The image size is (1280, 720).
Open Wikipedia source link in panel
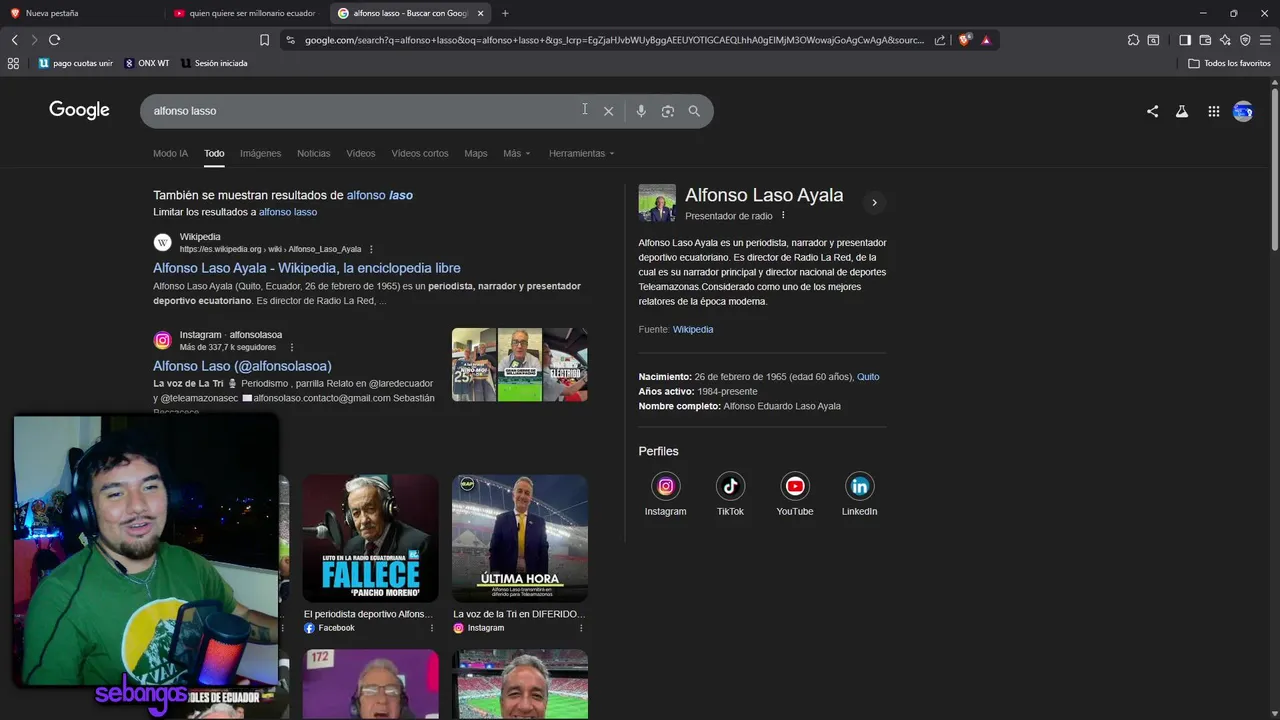click(693, 329)
